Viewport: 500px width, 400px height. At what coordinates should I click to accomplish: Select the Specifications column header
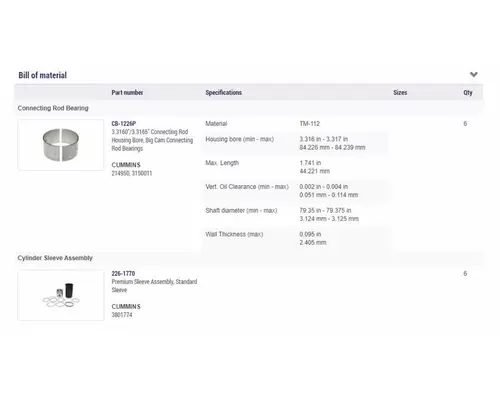tap(224, 92)
